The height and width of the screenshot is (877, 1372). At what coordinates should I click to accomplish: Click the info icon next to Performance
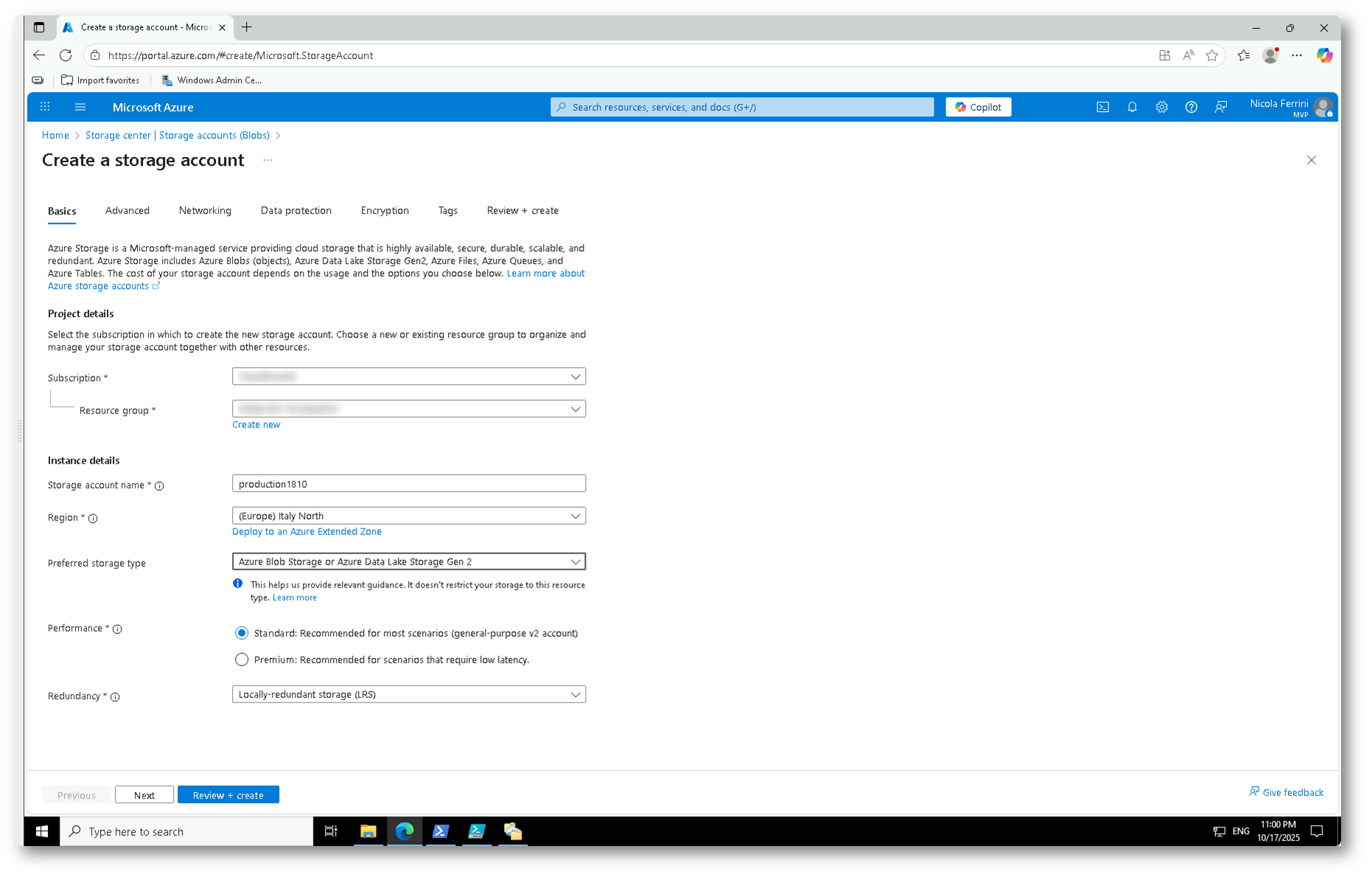coord(117,629)
